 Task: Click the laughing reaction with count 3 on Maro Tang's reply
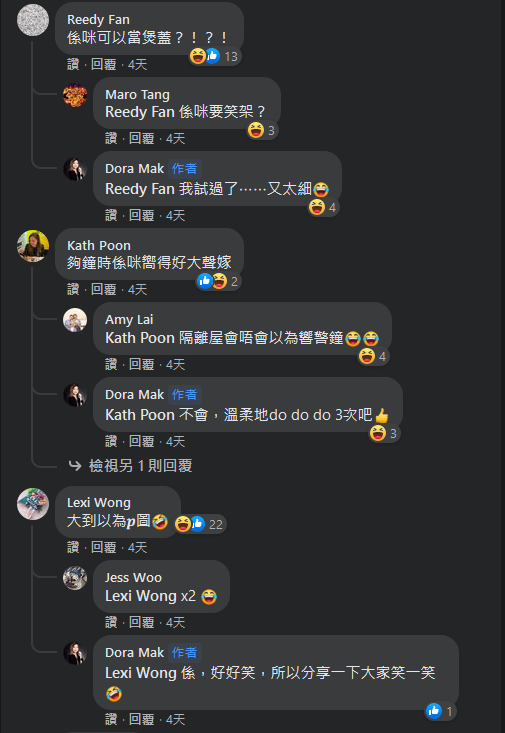262,130
